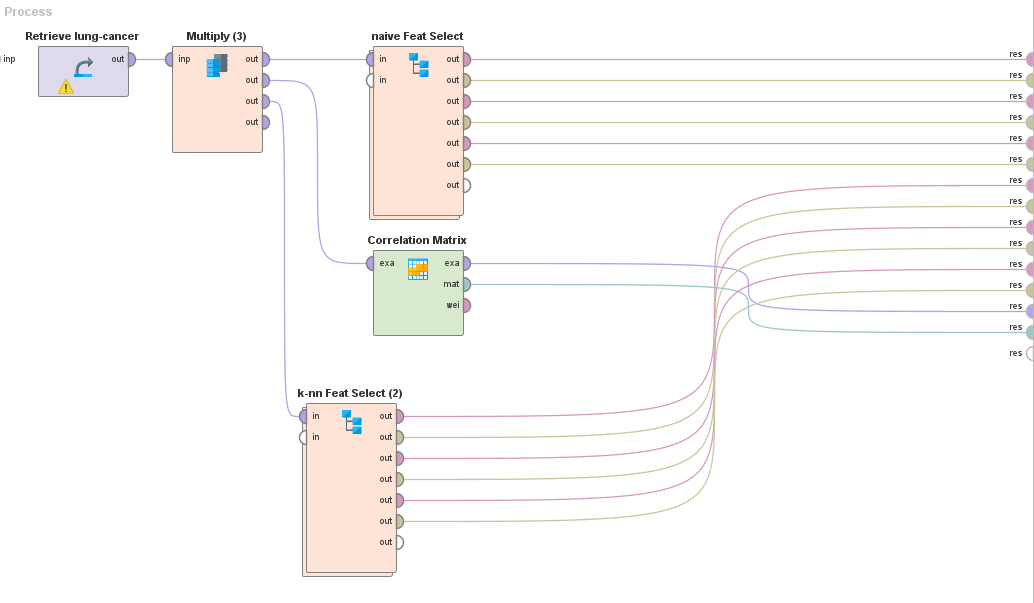This screenshot has width=1034, height=603.
Task: Click the empty bottom out port of naive Feat Select
Action: click(465, 185)
